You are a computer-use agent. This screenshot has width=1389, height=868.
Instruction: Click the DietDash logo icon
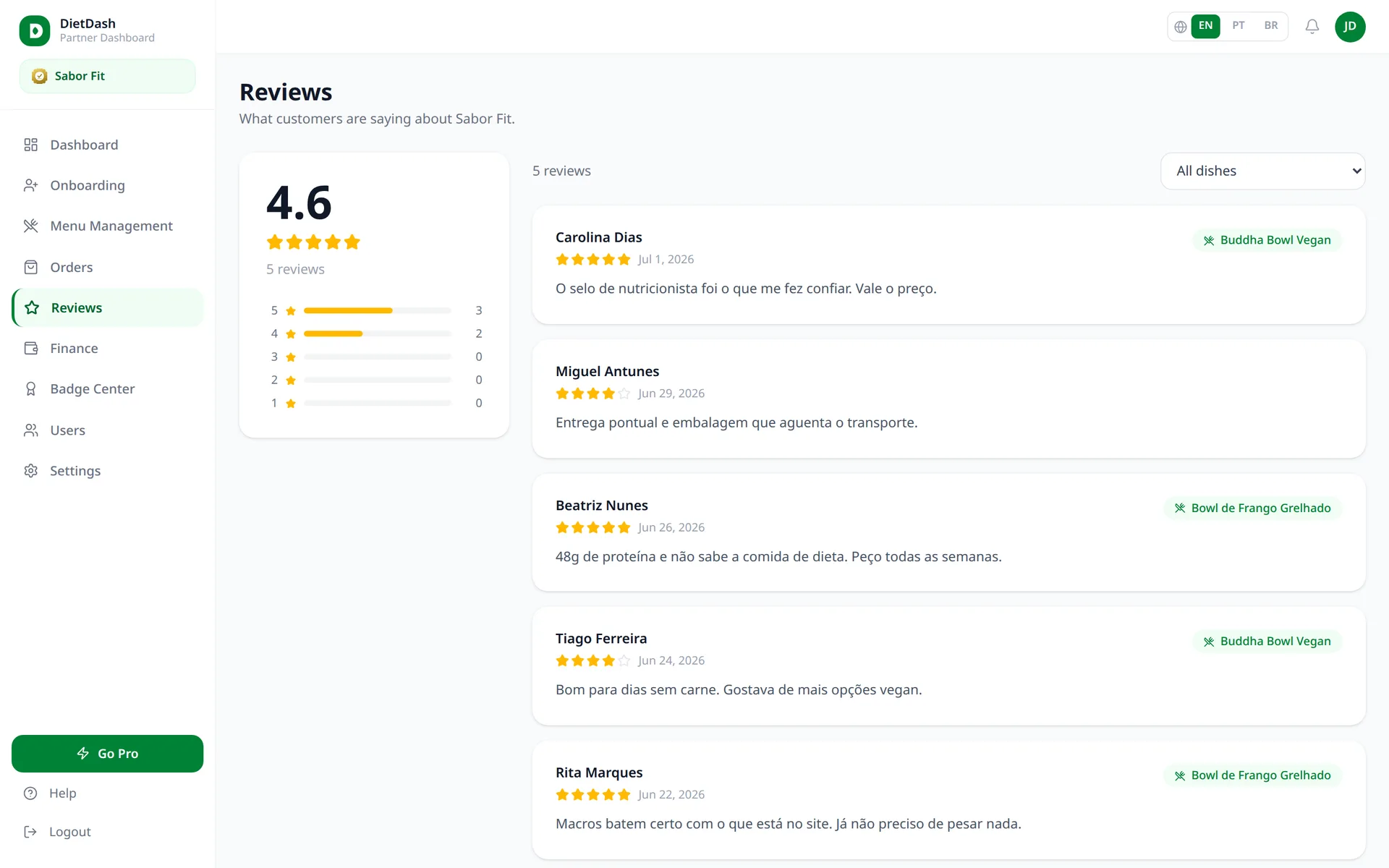[x=35, y=30]
